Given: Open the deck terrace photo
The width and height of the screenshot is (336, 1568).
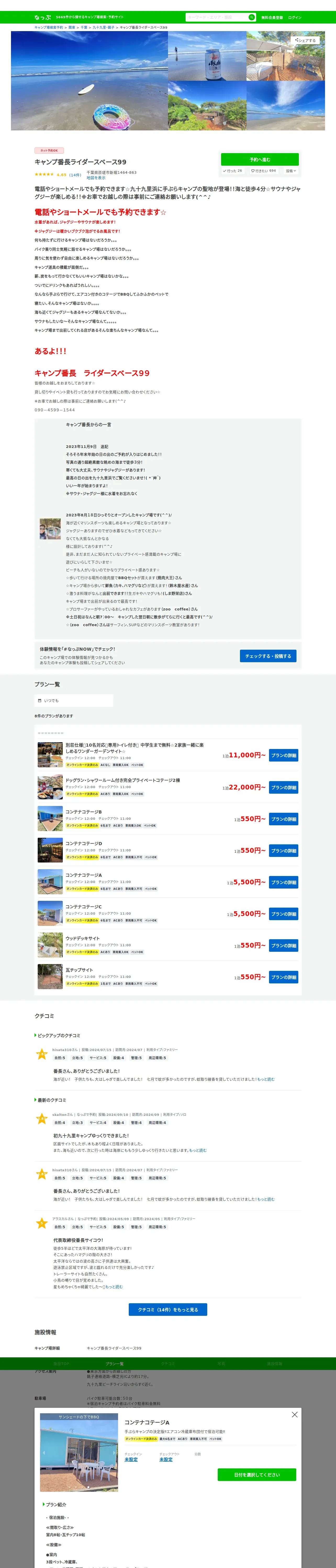Looking at the screenshot, I should [x=285, y=56].
